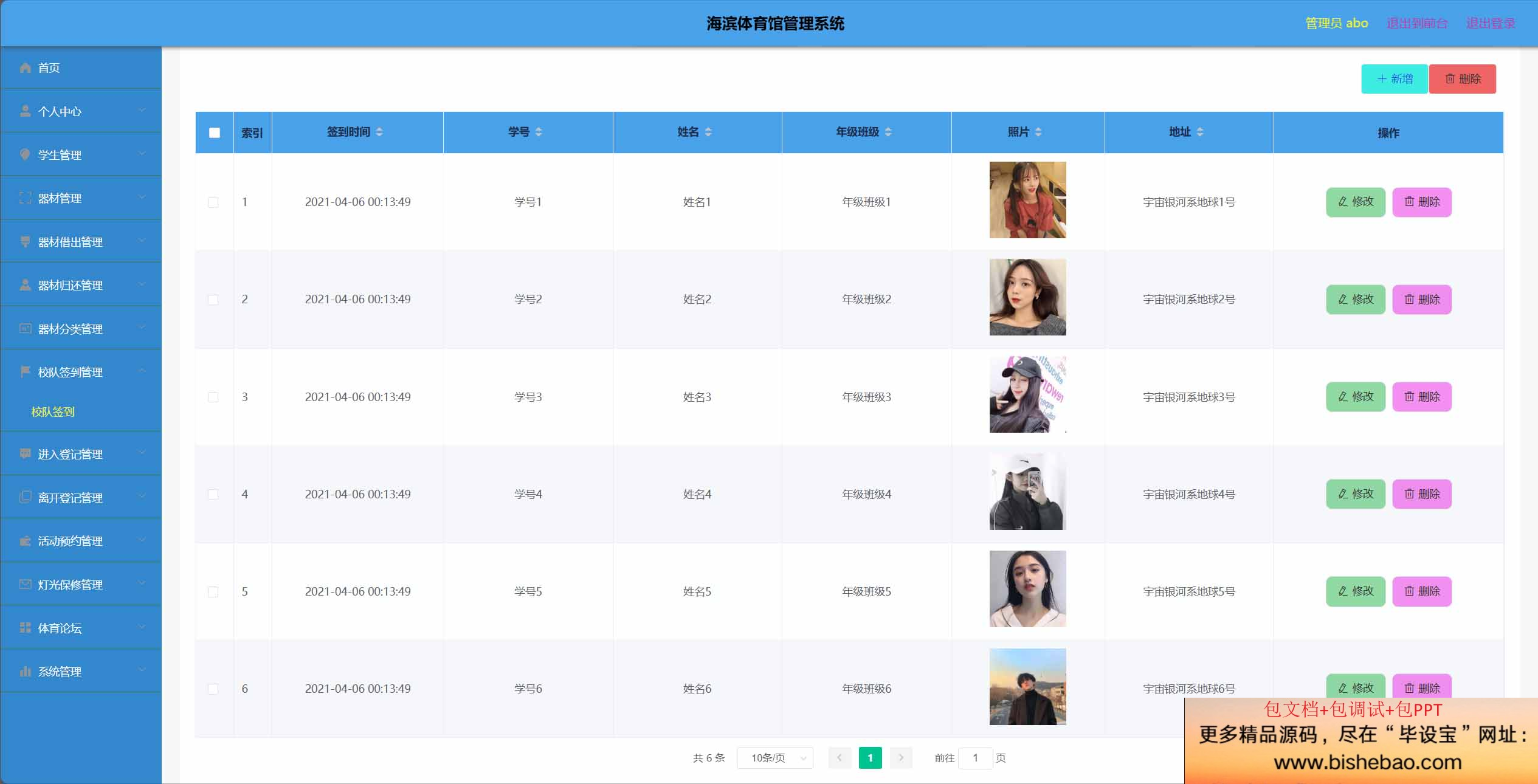Image resolution: width=1538 pixels, height=784 pixels.
Task: Sort by 签到时间 using its sort arrows
Action: [x=379, y=132]
